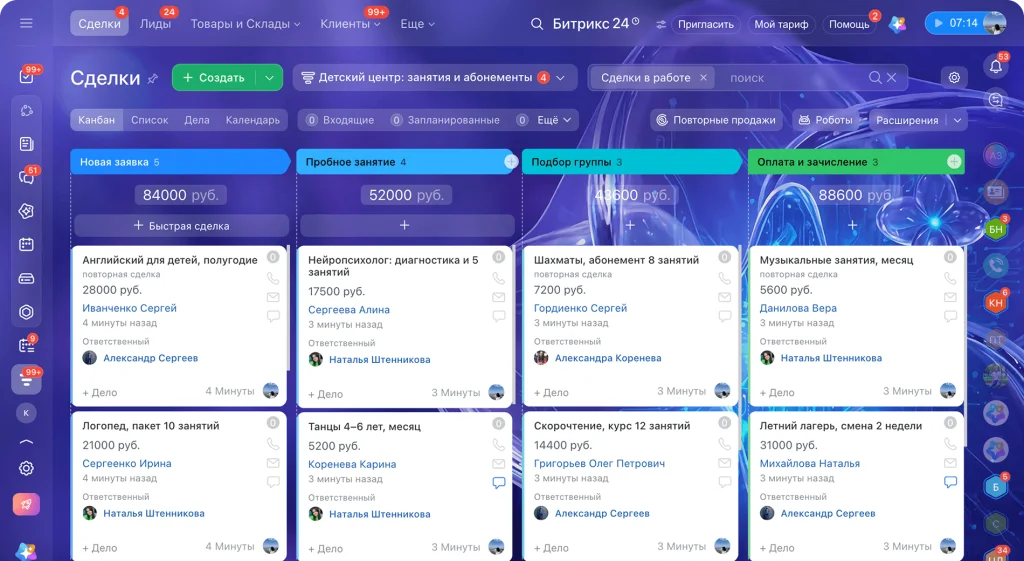Select the Канбан view tab
Screen dimensions: 1024x561
pyautogui.click(x=97, y=120)
